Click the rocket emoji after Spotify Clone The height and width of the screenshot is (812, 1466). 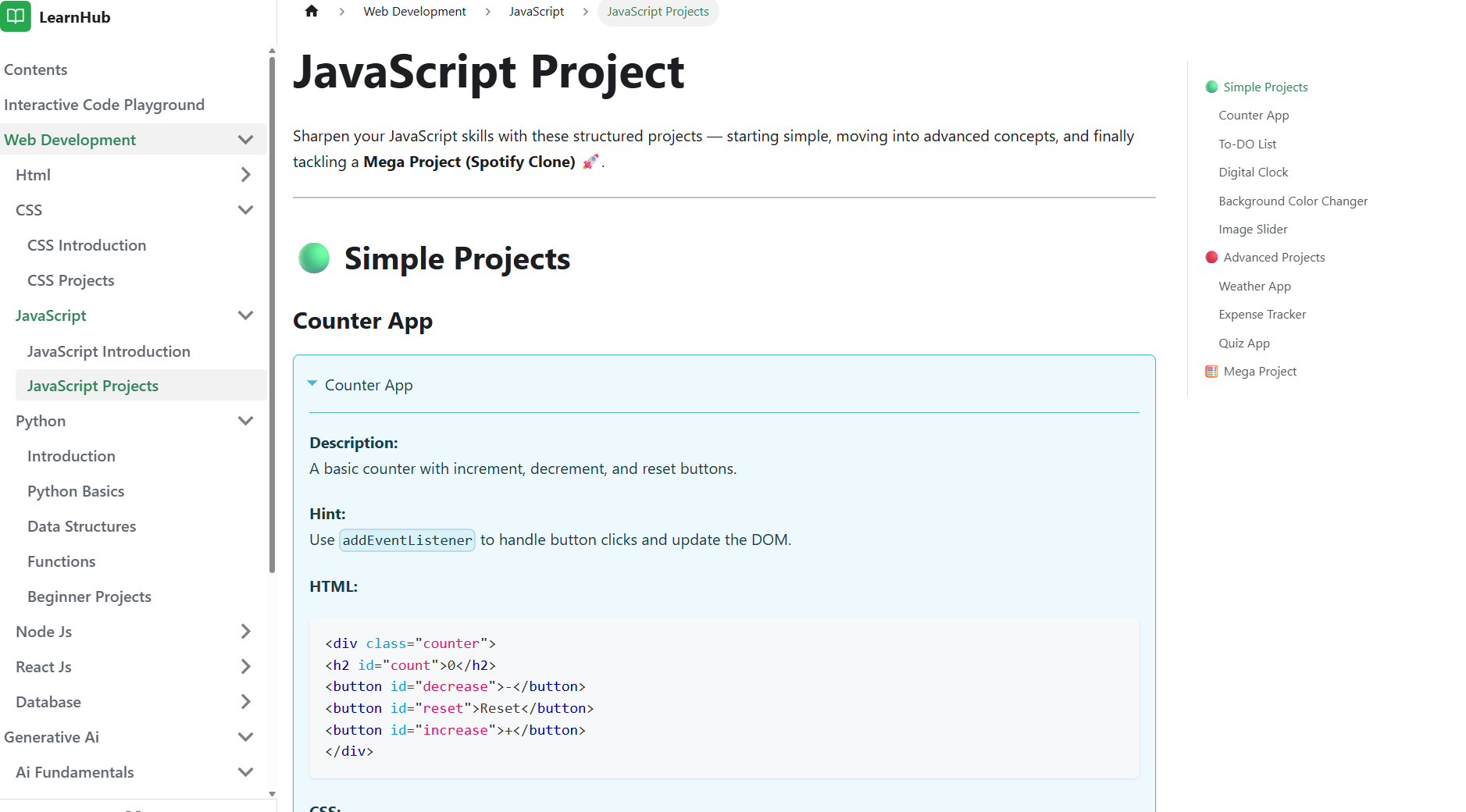click(590, 162)
